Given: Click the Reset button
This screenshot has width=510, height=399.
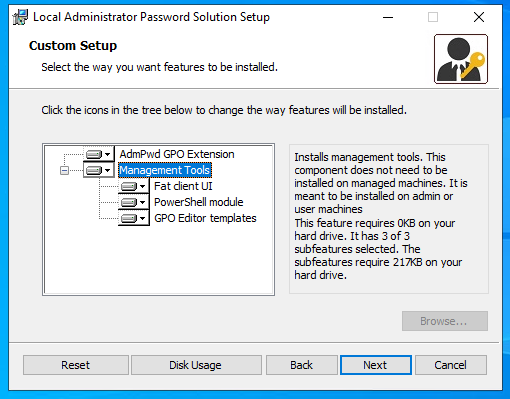Looking at the screenshot, I should [x=76, y=365].
